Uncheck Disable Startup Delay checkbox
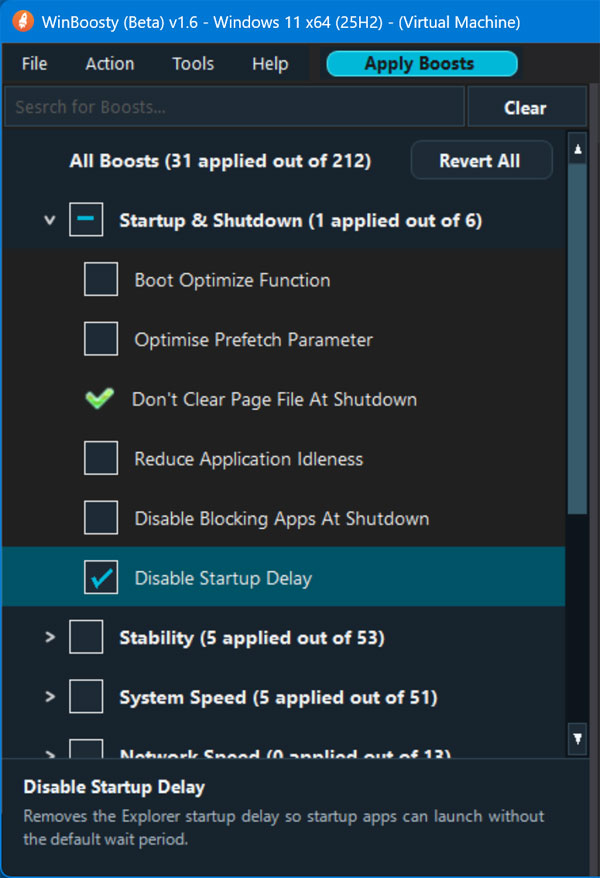The height and width of the screenshot is (878, 600). 101,577
